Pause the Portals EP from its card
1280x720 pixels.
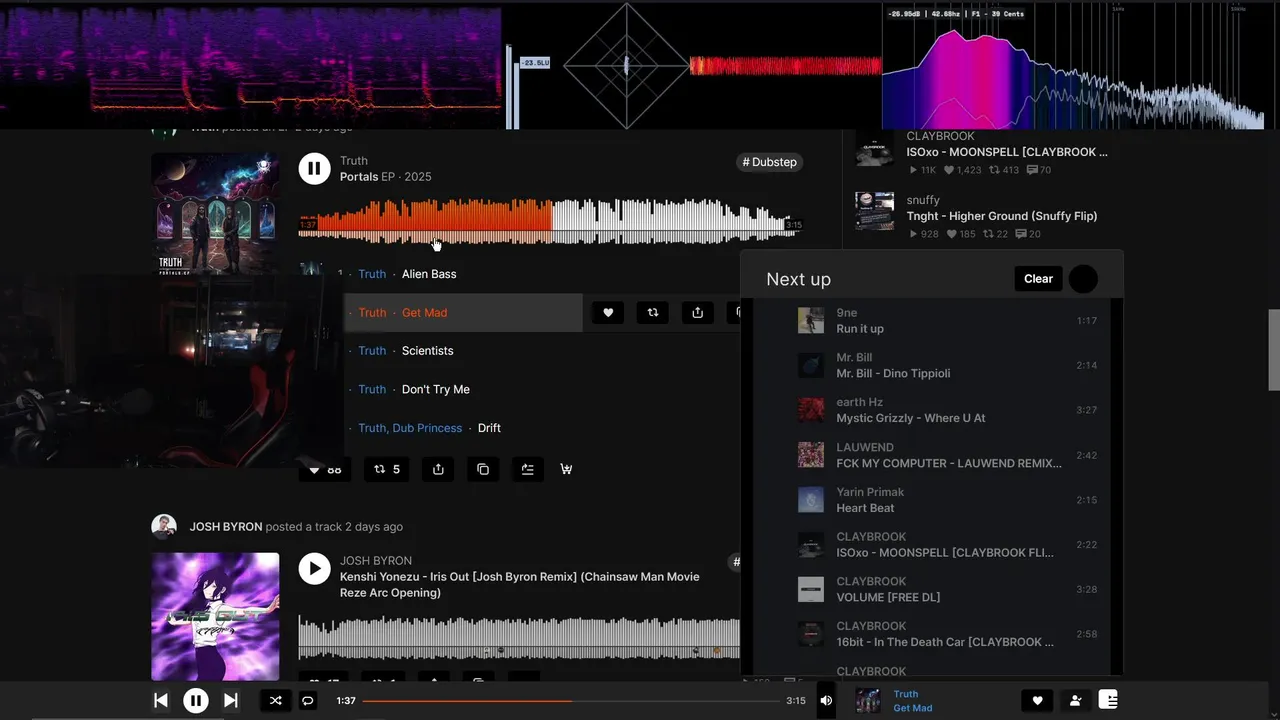pyautogui.click(x=314, y=168)
